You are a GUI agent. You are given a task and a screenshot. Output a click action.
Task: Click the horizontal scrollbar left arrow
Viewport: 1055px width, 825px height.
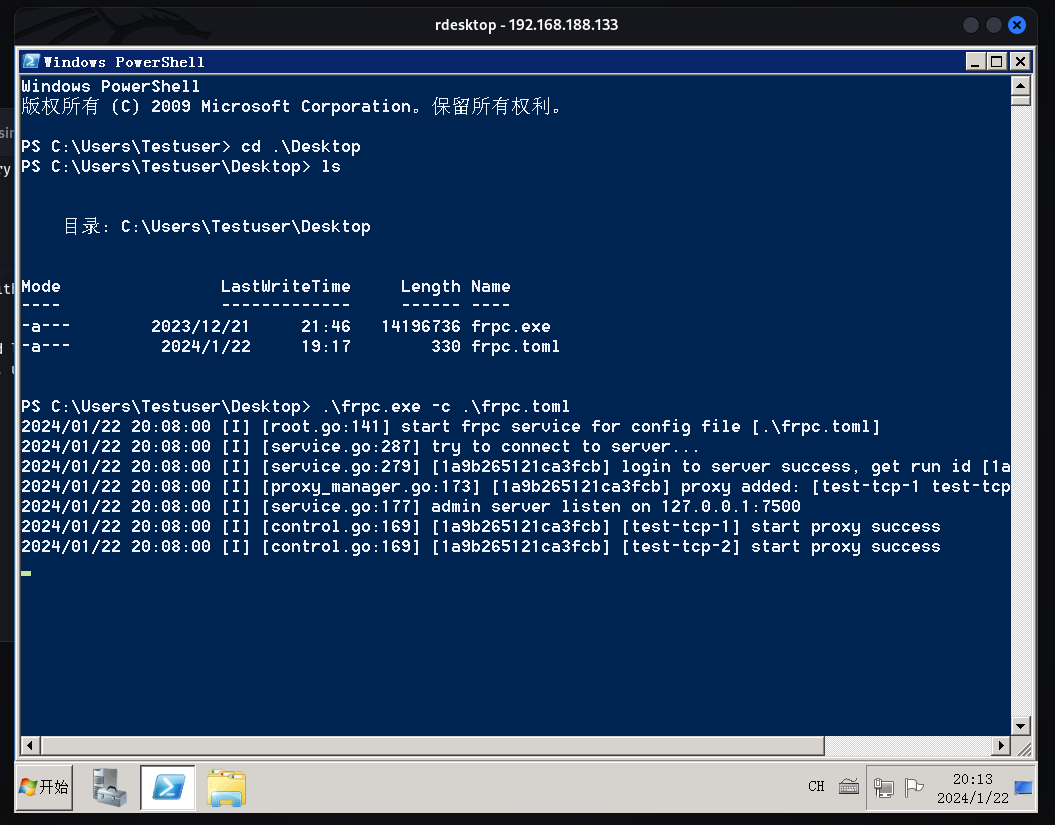click(x=30, y=746)
